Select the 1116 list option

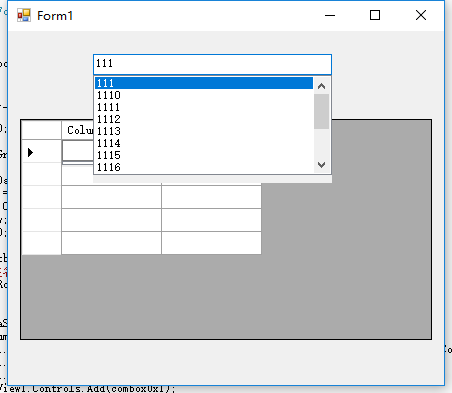pos(204,167)
